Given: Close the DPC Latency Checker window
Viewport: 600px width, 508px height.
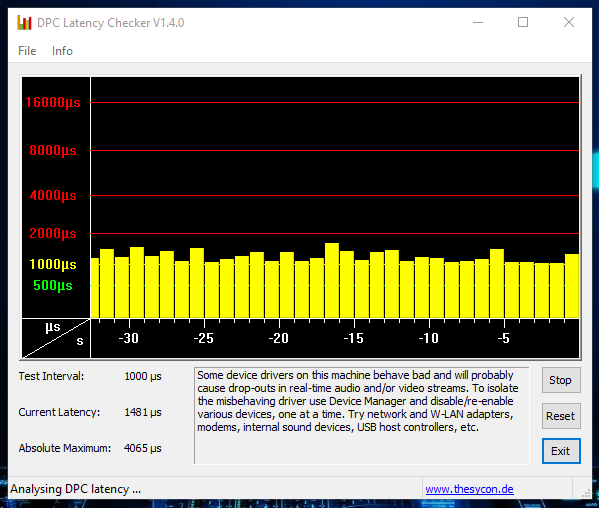Looking at the screenshot, I should click(569, 22).
